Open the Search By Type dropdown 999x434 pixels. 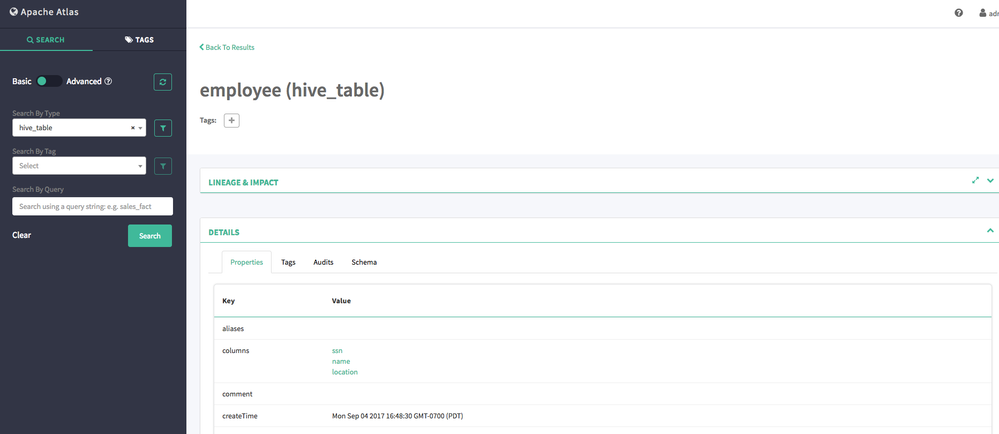[x=79, y=128]
